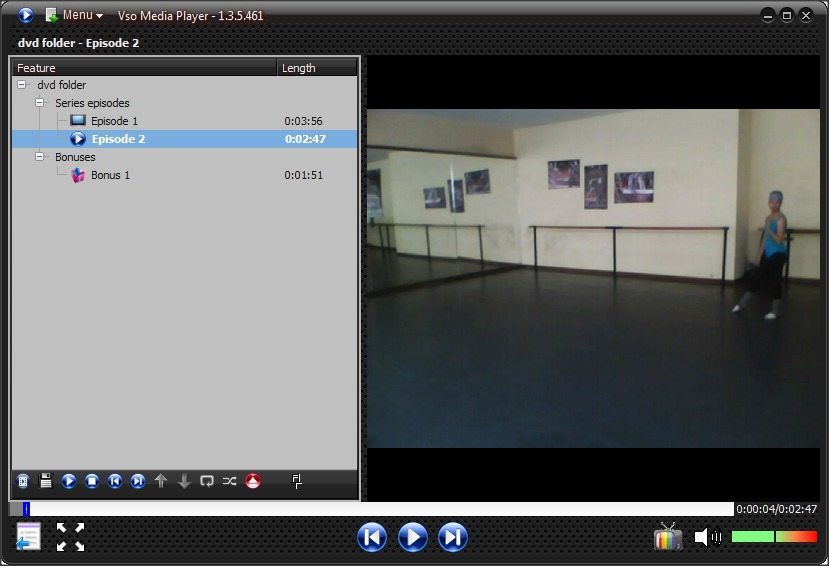Click playlist toolbar play button

click(x=69, y=481)
